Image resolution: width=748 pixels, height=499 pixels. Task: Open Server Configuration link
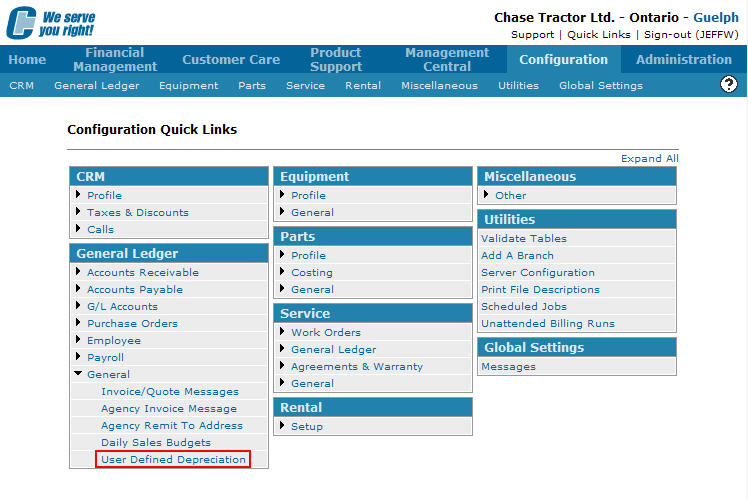[538, 272]
